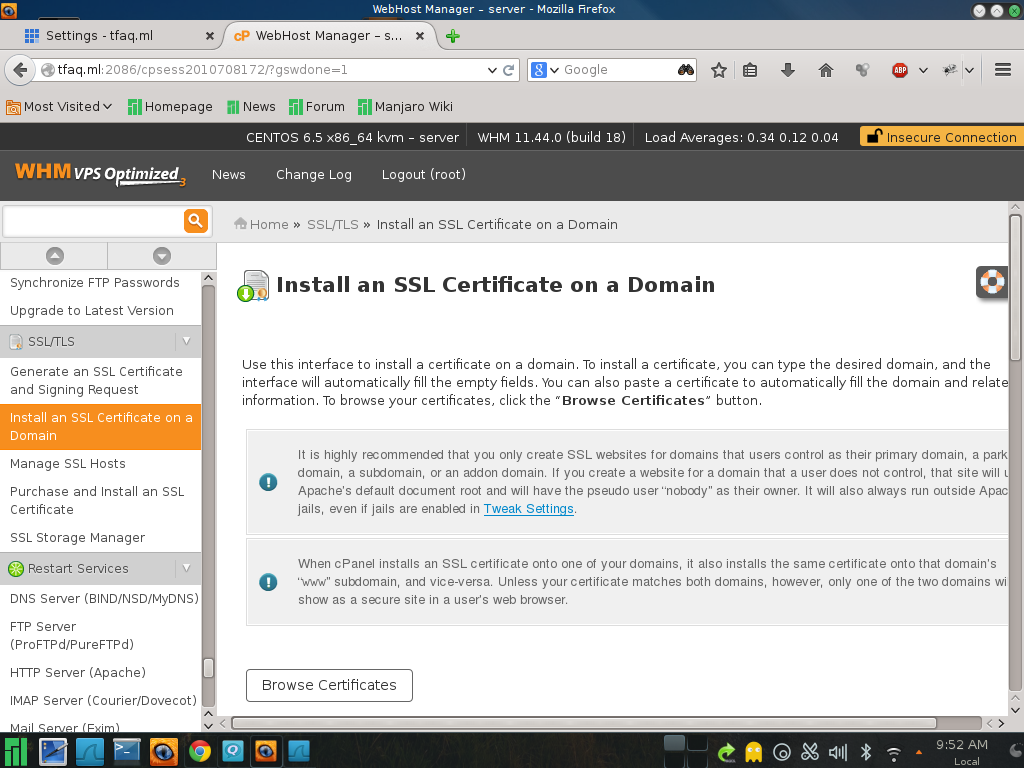Collapse the Restart Services sidebar section

tap(185, 568)
